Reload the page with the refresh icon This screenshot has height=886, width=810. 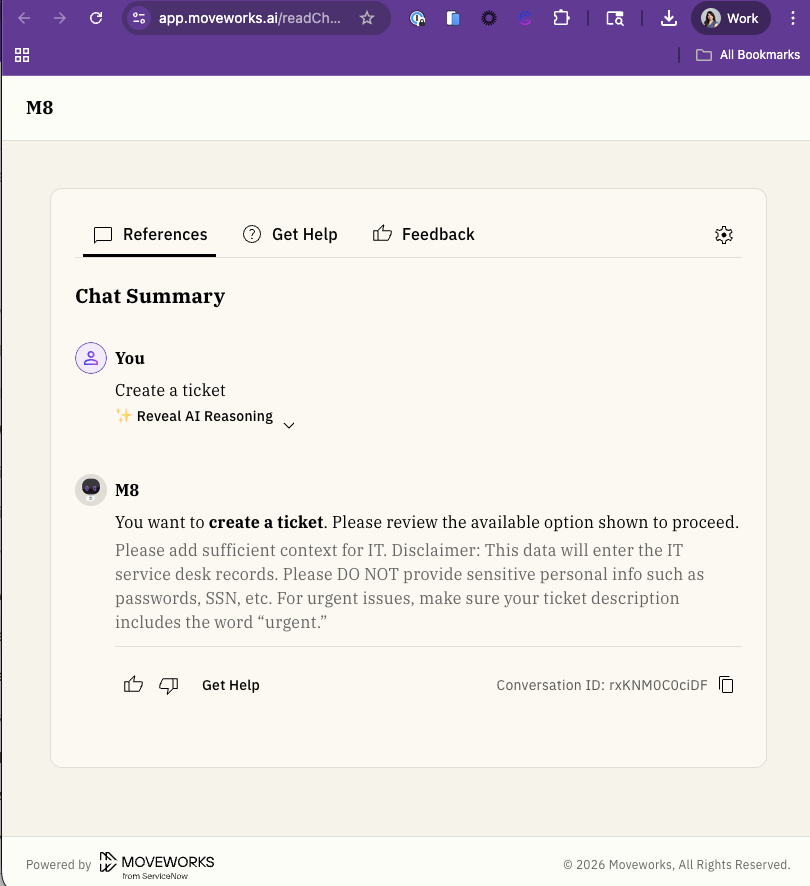tap(96, 18)
